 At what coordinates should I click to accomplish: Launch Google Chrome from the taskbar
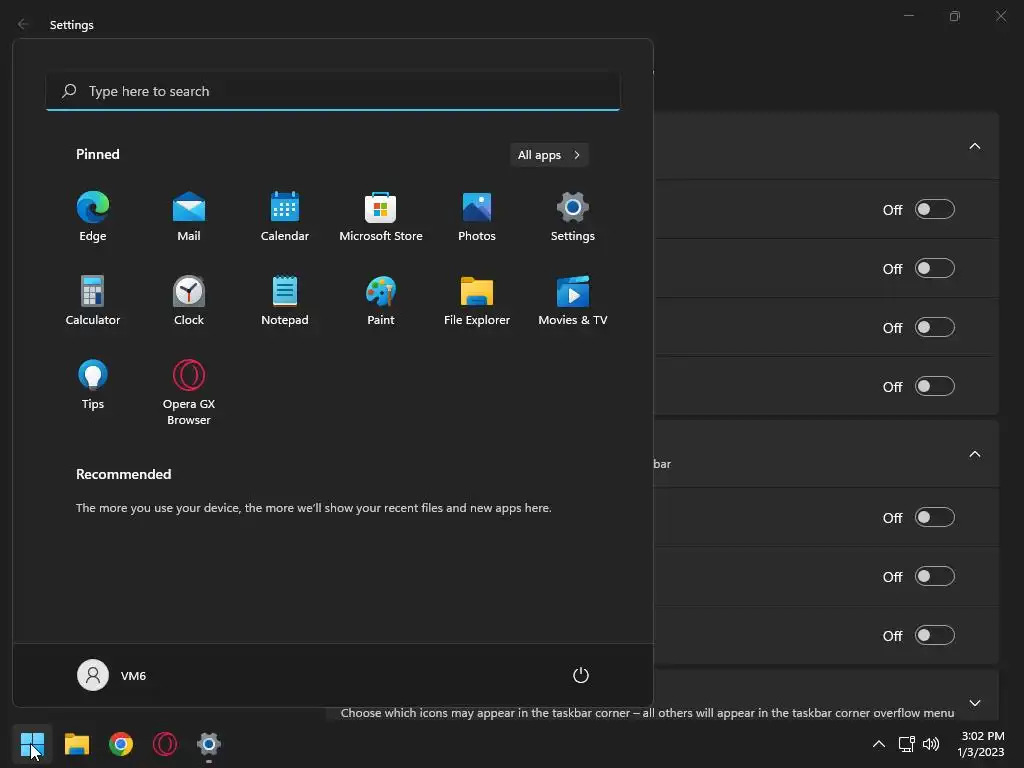[121, 744]
